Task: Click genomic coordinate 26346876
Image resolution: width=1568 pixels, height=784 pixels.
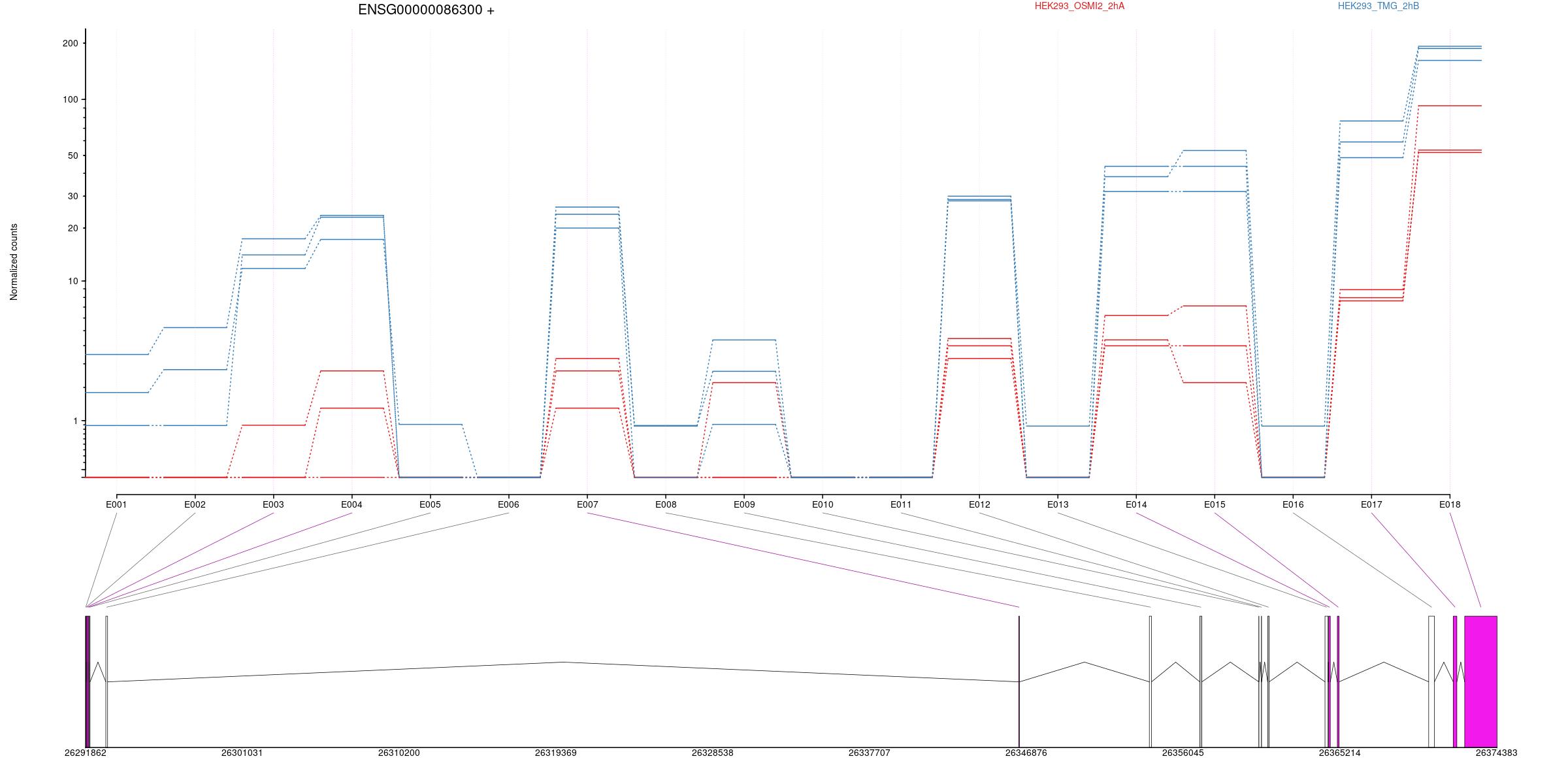Action: coord(1026,753)
